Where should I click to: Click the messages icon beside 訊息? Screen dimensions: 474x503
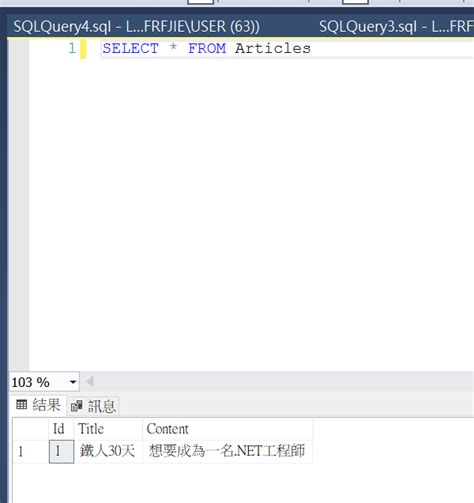[76, 406]
